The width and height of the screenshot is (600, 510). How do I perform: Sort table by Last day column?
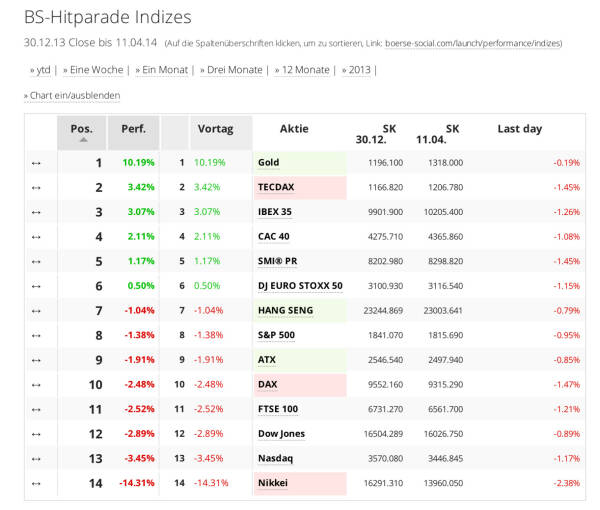pos(519,129)
